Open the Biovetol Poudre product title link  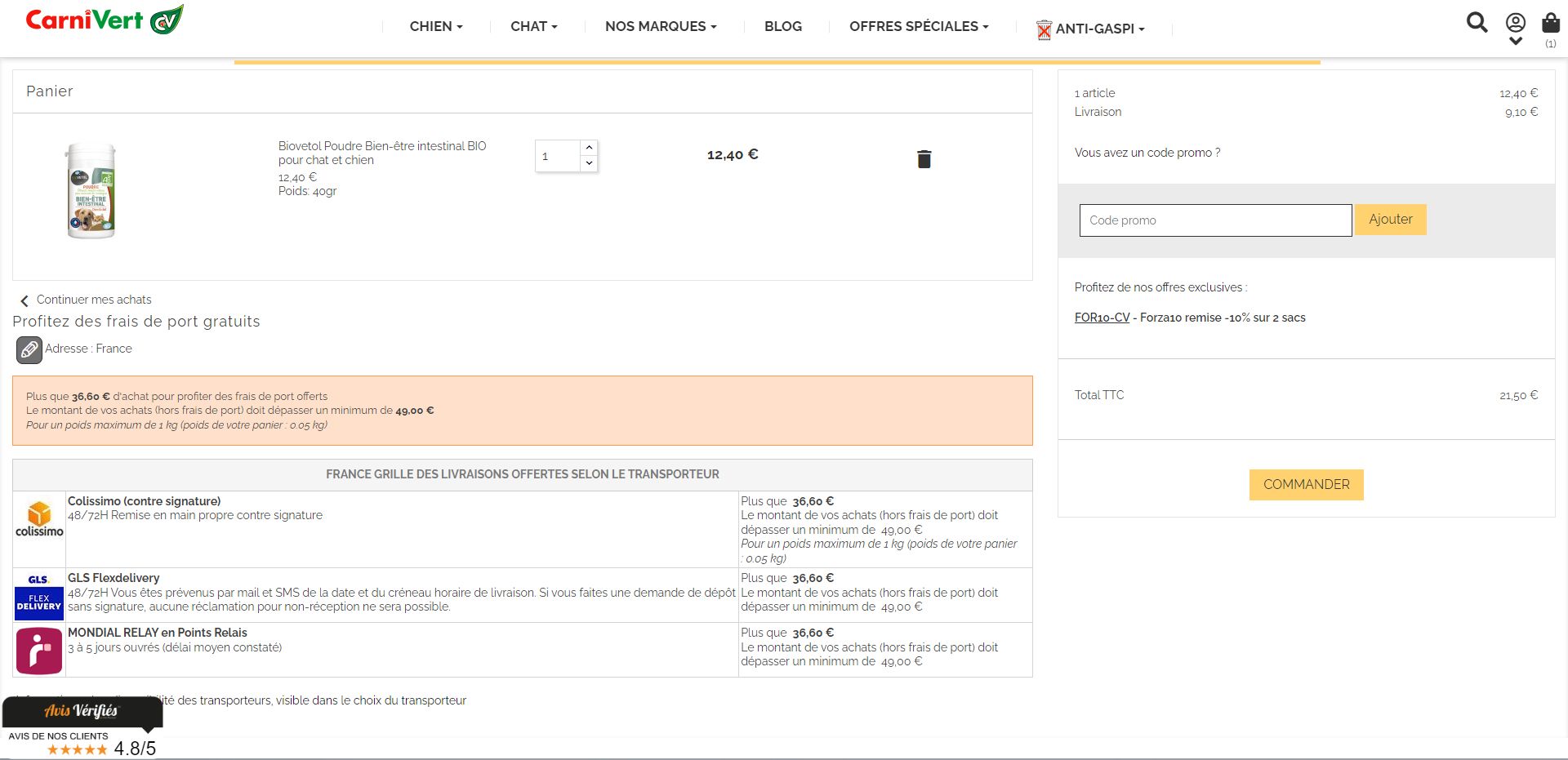point(382,153)
